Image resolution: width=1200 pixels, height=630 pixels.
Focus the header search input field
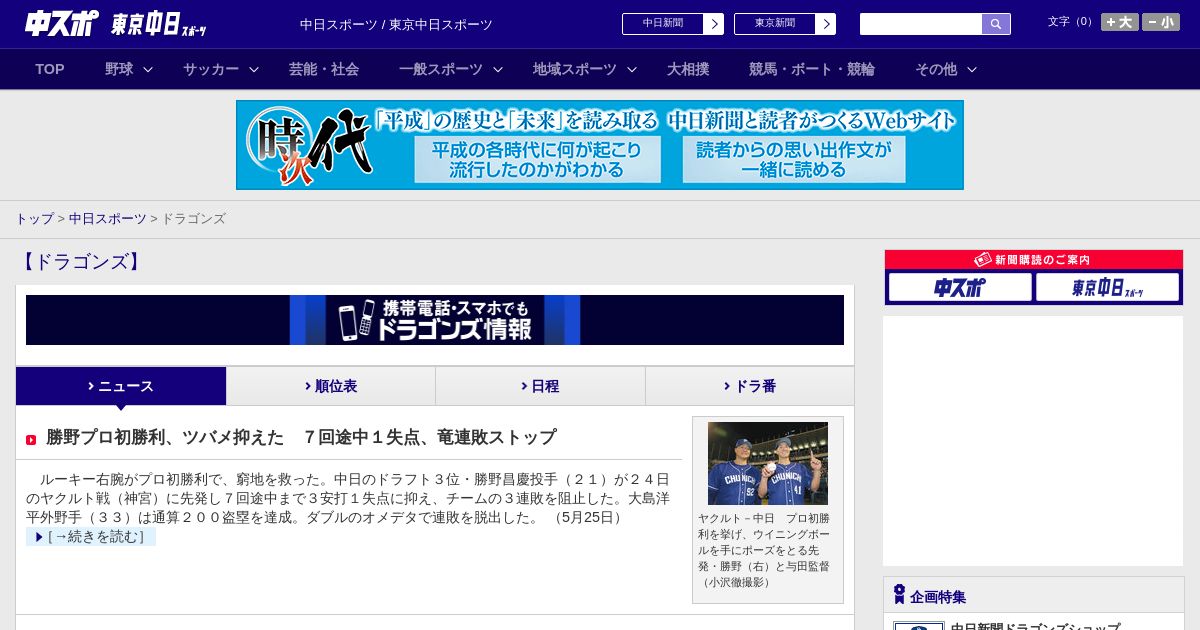pyautogui.click(x=921, y=24)
